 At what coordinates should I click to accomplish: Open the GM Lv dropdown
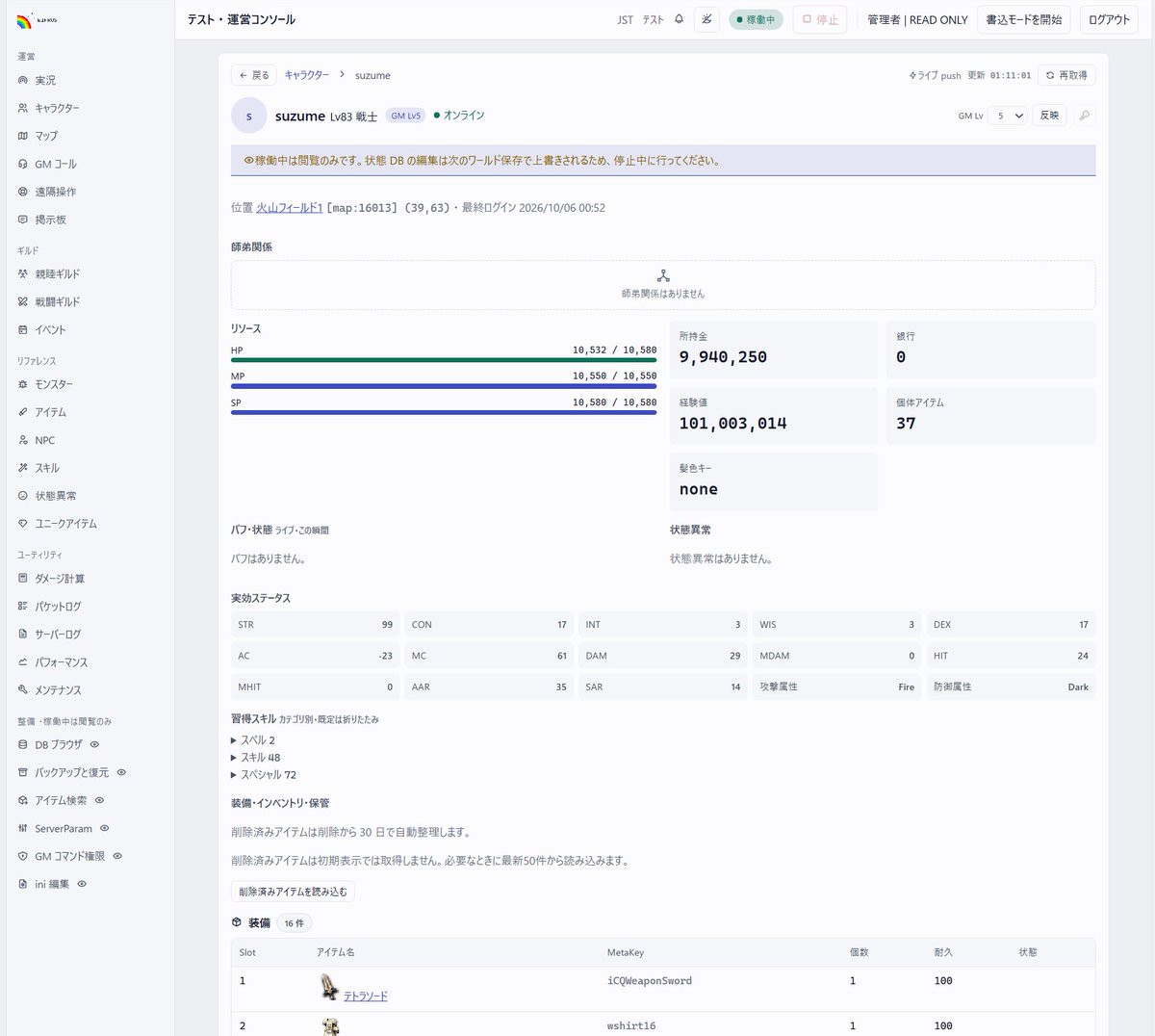pyautogui.click(x=1008, y=116)
